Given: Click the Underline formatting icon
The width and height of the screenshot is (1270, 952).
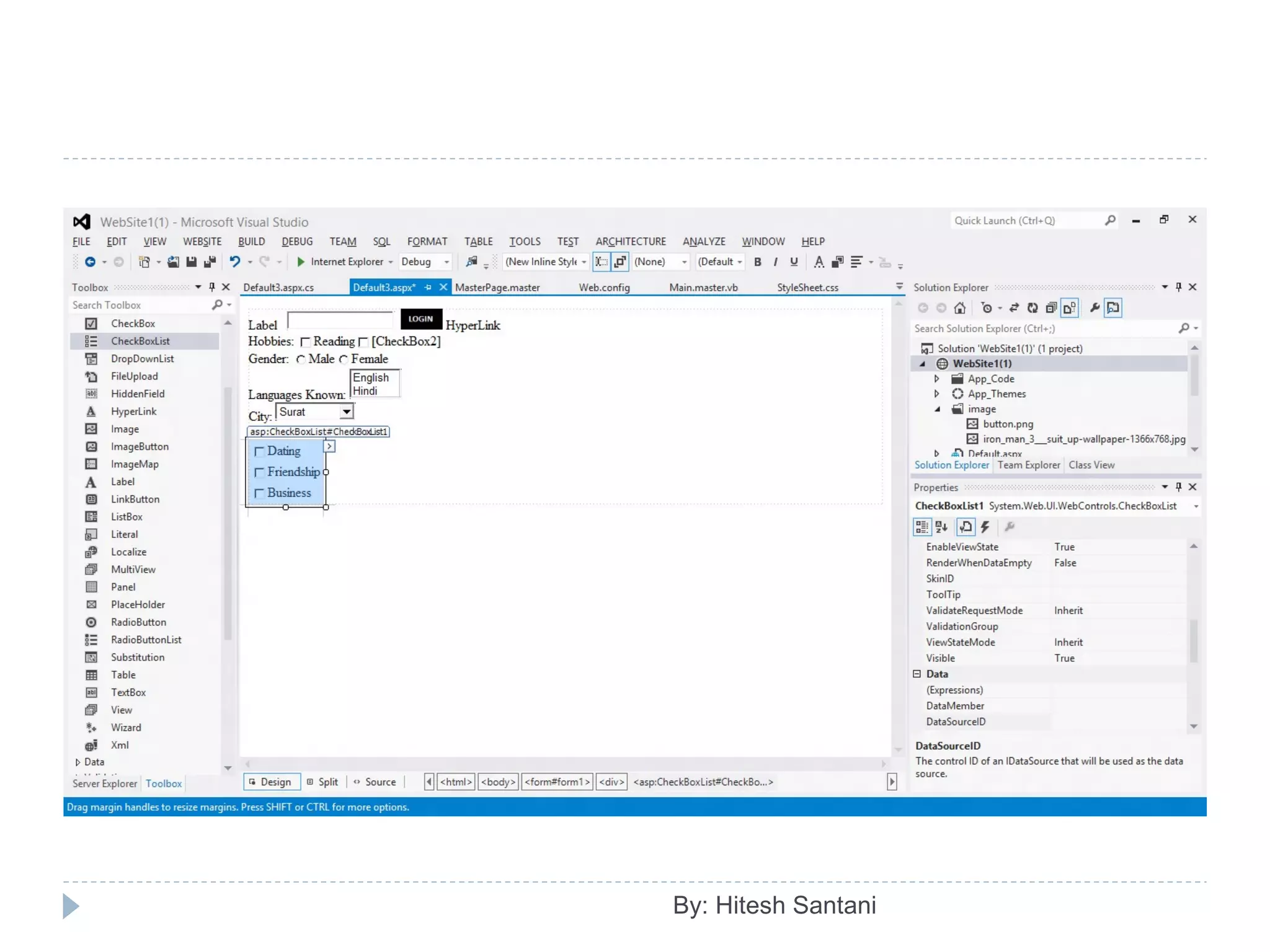Looking at the screenshot, I should coord(794,262).
